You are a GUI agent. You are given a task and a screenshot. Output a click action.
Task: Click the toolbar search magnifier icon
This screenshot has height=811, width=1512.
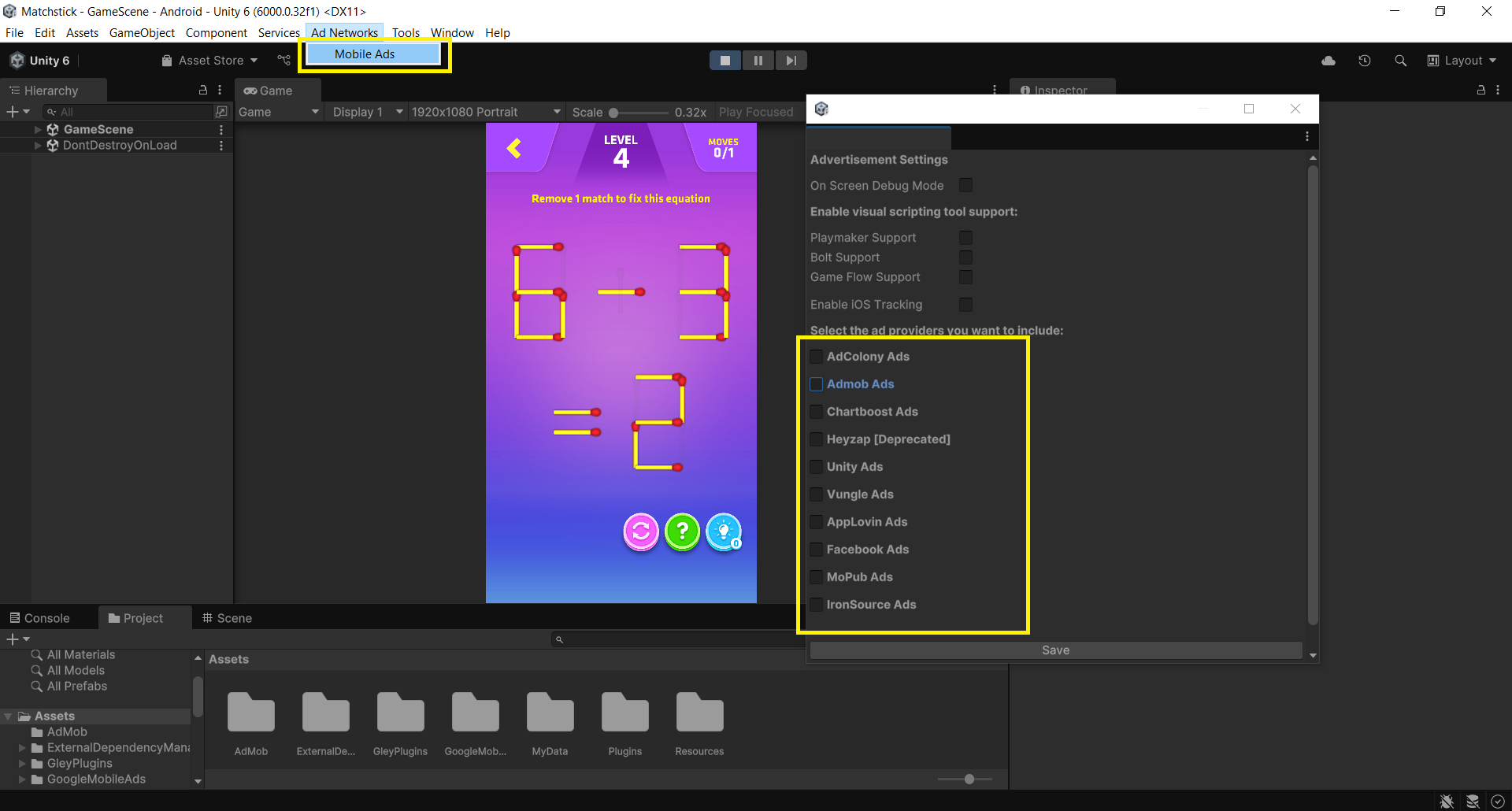1400,61
